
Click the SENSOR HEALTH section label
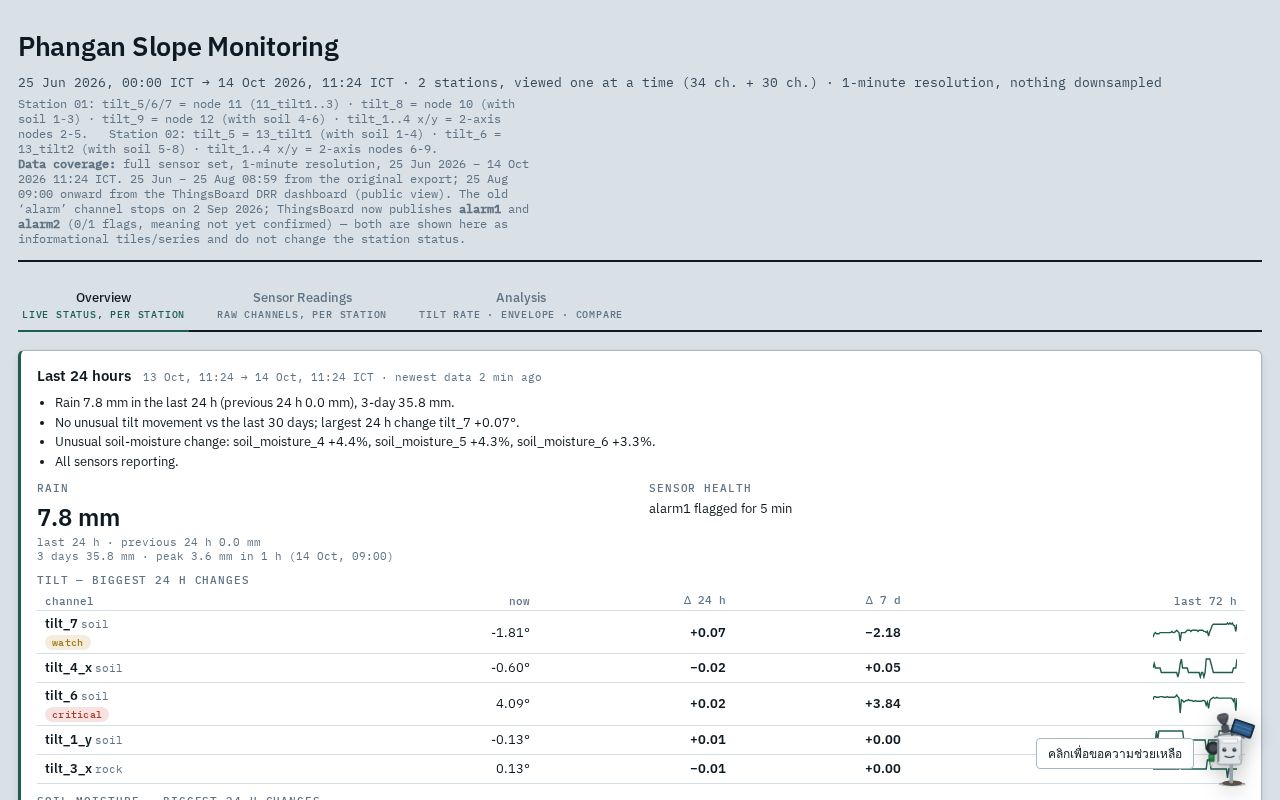coord(700,488)
